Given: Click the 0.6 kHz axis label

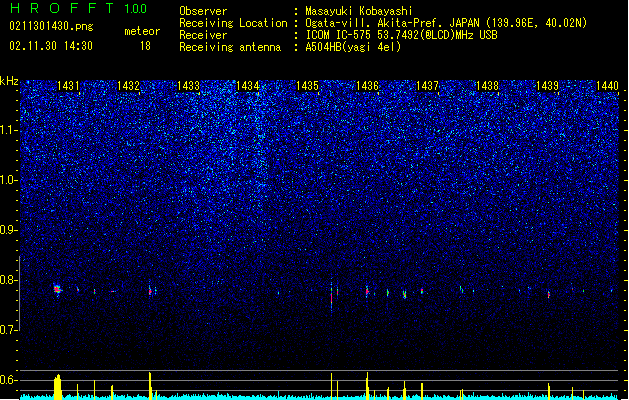Looking at the screenshot, I should pos(9,380).
